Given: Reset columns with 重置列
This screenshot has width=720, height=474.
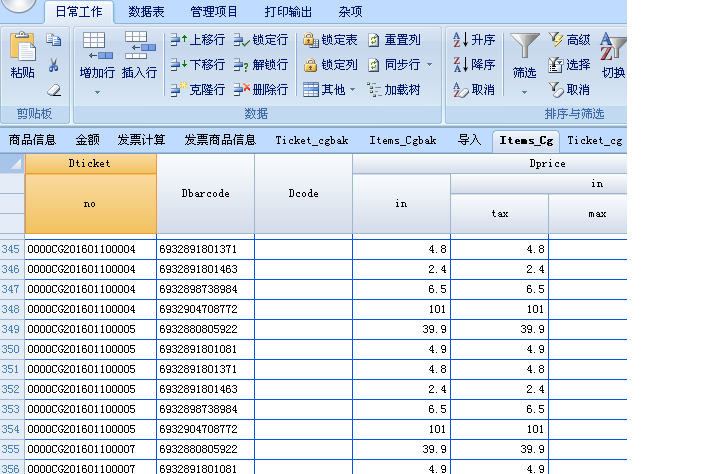Looking at the screenshot, I should [x=394, y=40].
